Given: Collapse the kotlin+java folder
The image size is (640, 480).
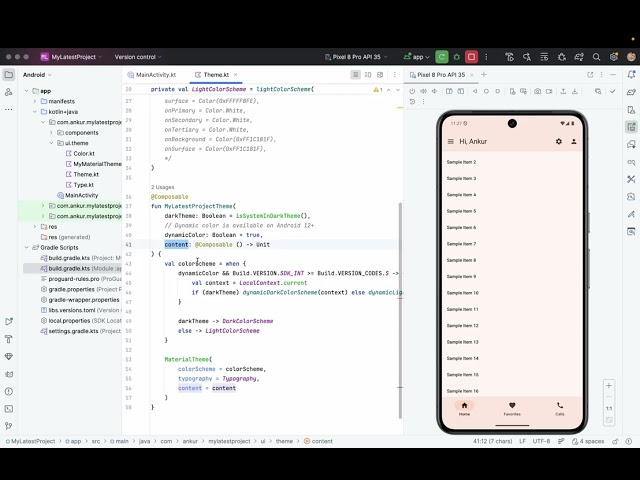Looking at the screenshot, I should 35,112.
